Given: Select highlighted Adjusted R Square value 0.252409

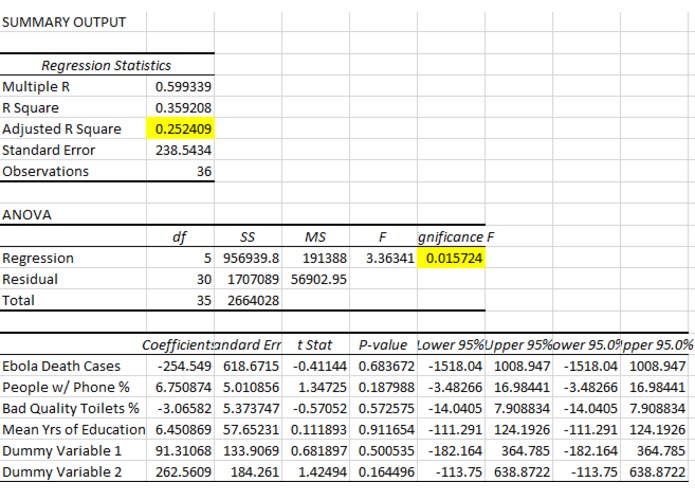Looking at the screenshot, I should click(x=180, y=129).
